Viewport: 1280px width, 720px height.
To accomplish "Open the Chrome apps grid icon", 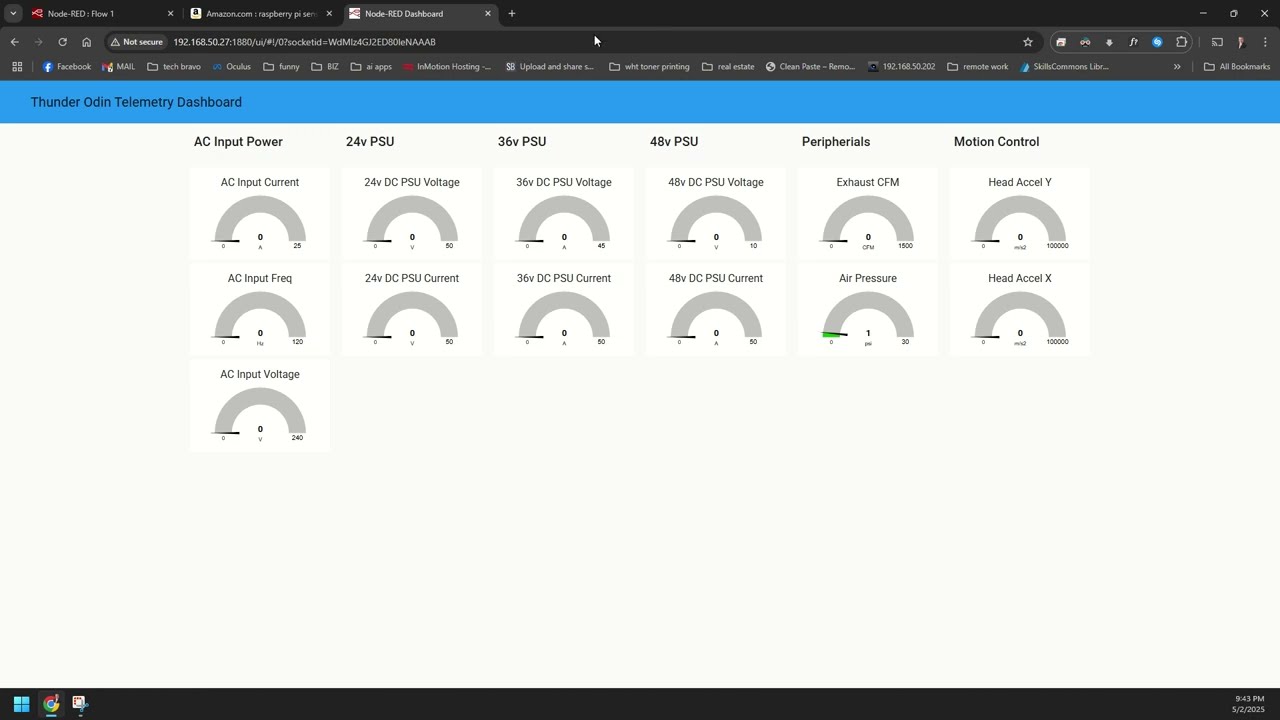I will coord(17,67).
